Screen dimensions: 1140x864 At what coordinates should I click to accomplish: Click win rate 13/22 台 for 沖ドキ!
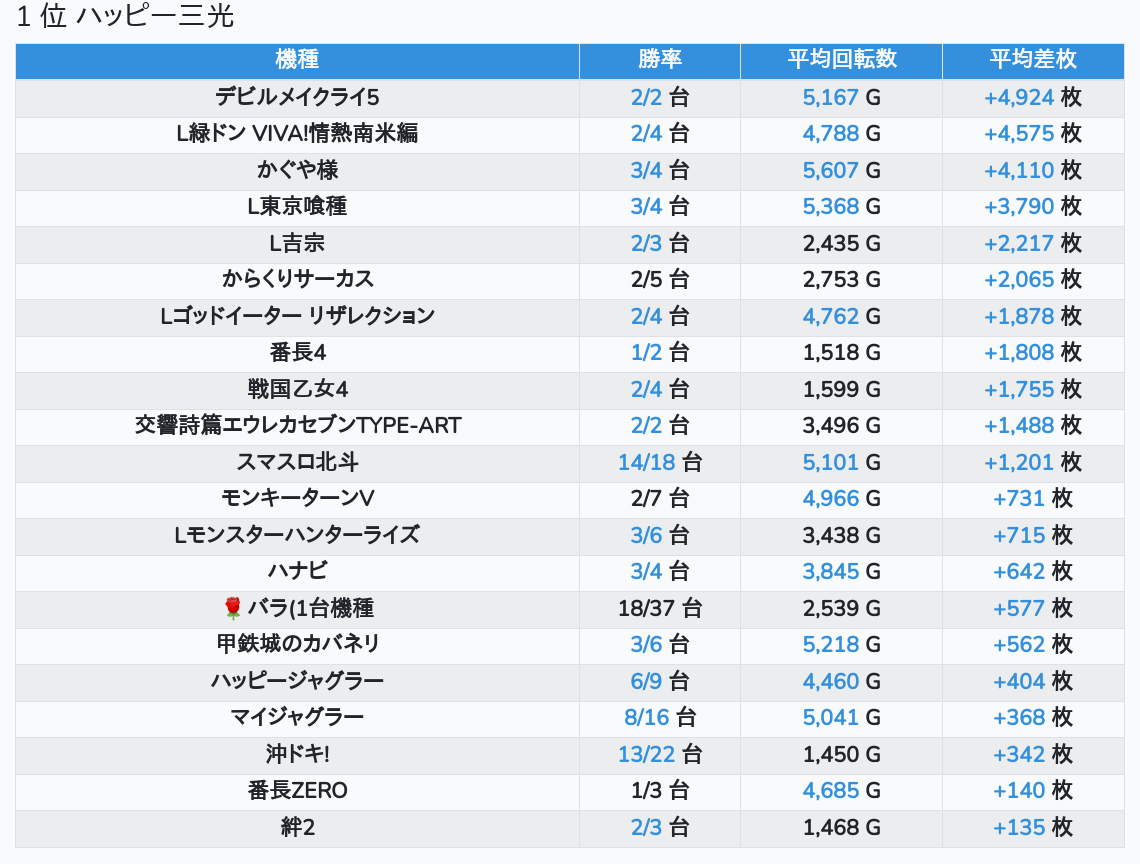(x=659, y=754)
